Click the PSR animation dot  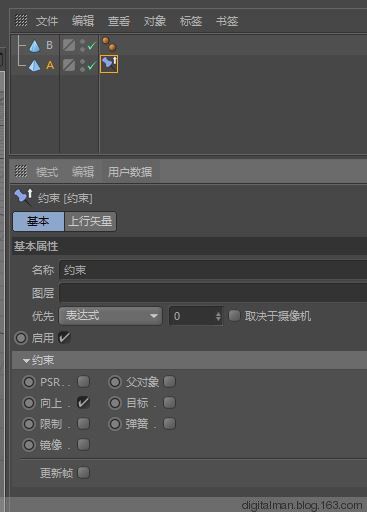point(29,382)
